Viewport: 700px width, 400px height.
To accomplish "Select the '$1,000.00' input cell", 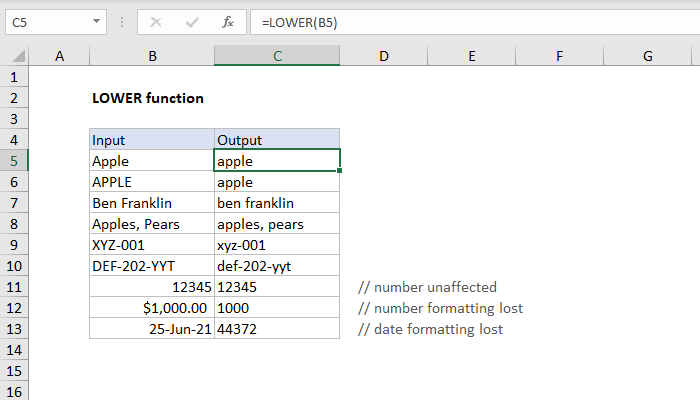I will click(152, 308).
